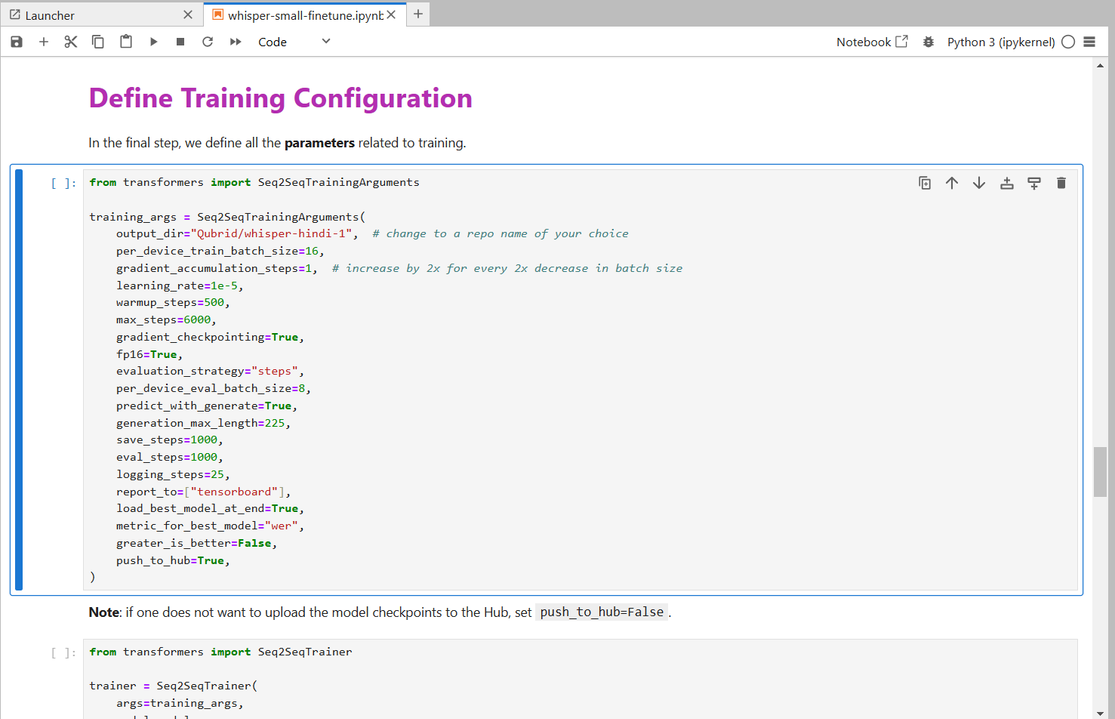This screenshot has width=1115, height=719.
Task: Place cursor on the output_dir line
Action: tap(372, 234)
